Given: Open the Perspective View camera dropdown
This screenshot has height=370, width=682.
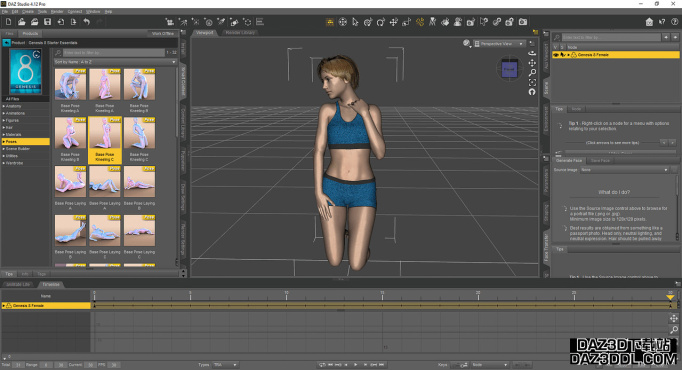Looking at the screenshot, I should click(x=499, y=43).
